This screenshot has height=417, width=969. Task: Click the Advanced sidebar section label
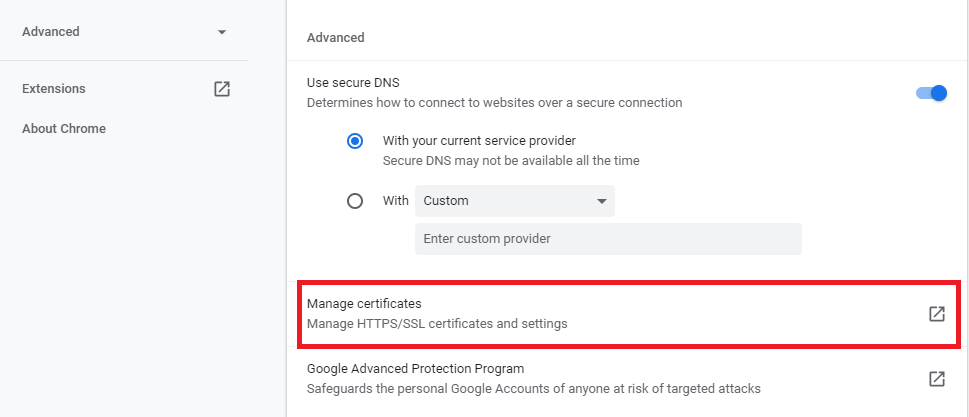pyautogui.click(x=51, y=32)
